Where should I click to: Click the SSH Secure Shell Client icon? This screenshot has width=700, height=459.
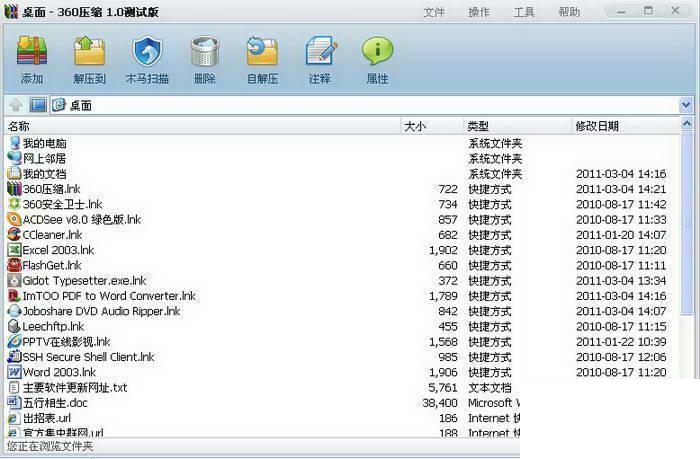(x=14, y=357)
